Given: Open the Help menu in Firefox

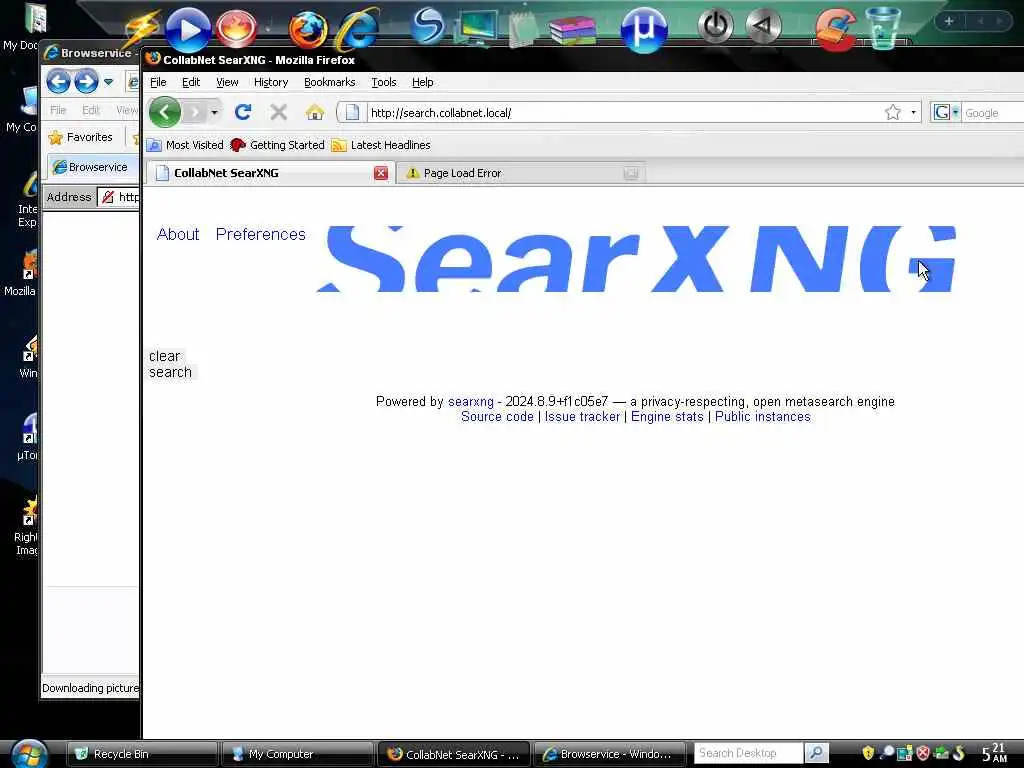Looking at the screenshot, I should pos(423,82).
